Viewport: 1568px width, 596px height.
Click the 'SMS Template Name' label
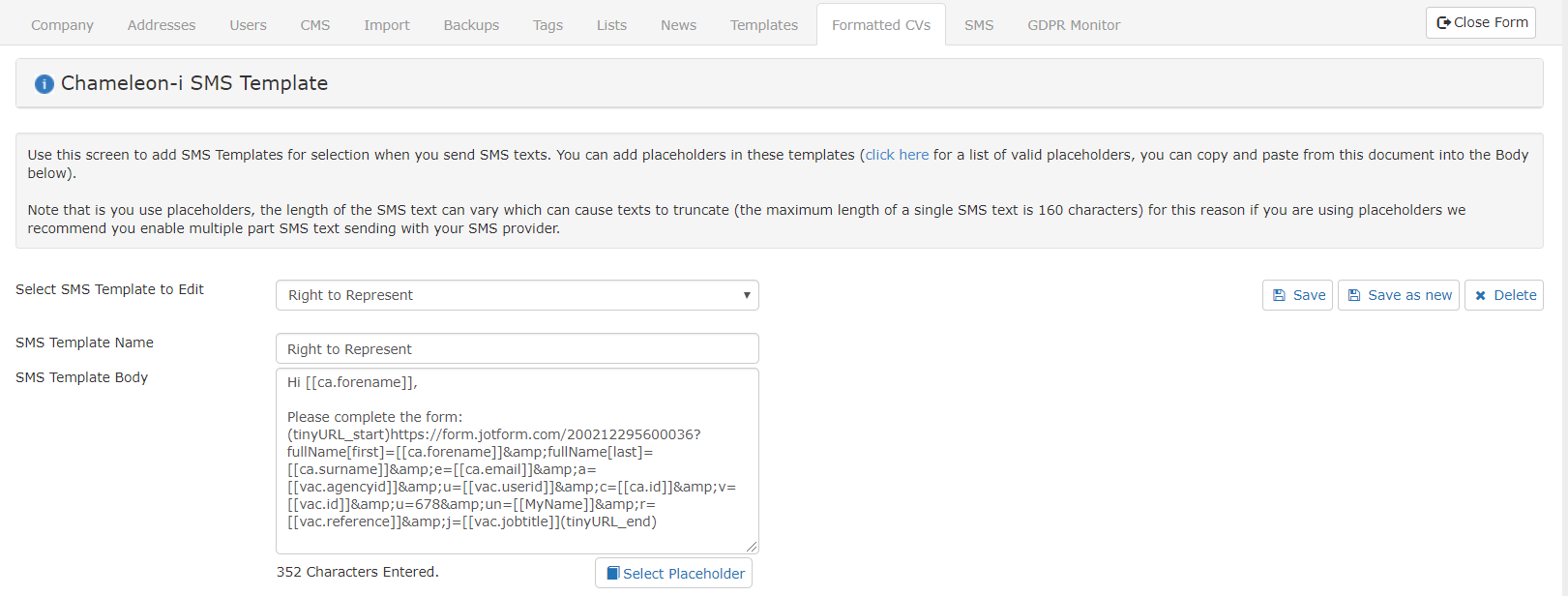tap(84, 343)
